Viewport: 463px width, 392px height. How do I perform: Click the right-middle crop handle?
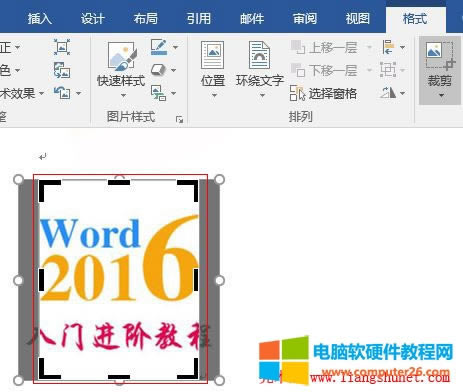pos(196,280)
